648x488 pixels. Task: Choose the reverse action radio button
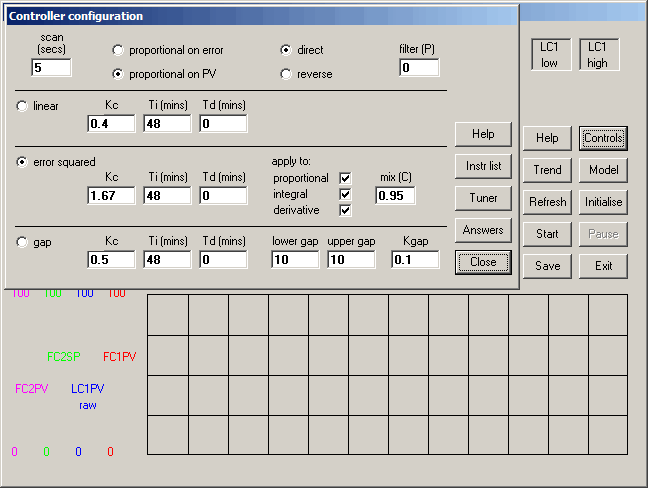286,74
